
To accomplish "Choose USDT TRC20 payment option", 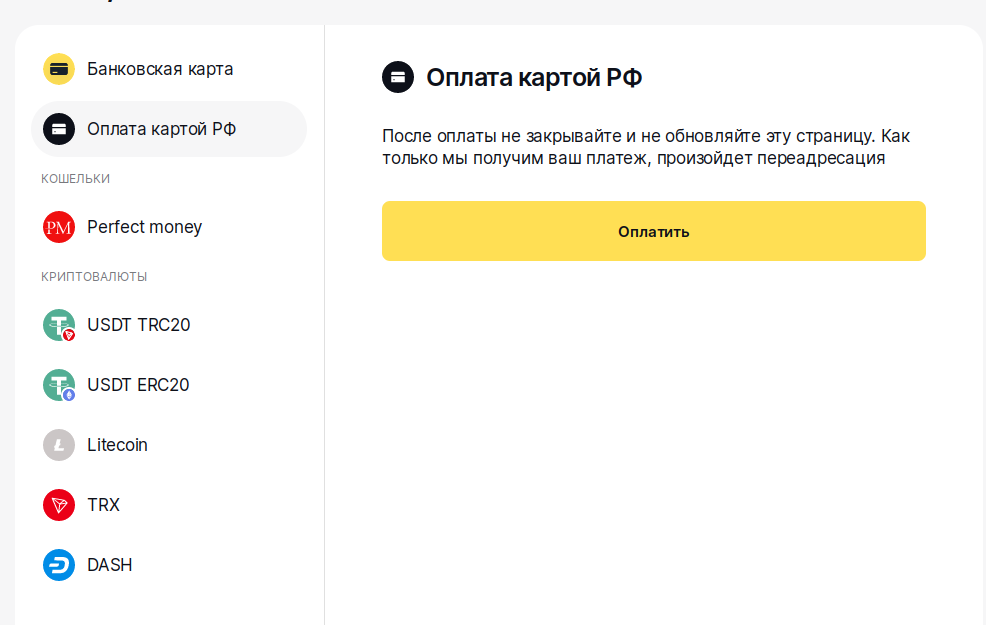I will point(138,325).
